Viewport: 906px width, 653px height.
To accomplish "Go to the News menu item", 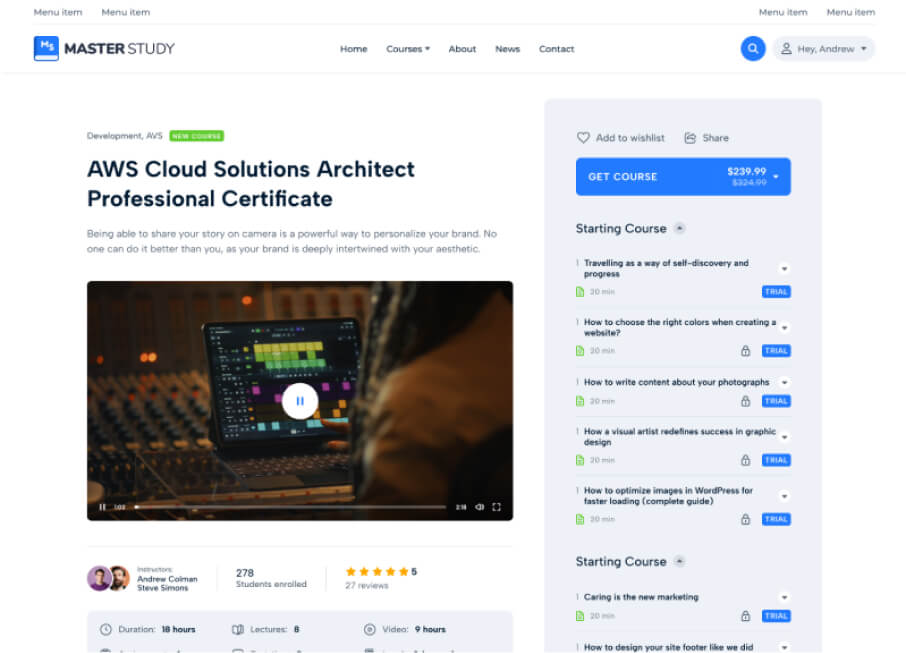I will [507, 49].
